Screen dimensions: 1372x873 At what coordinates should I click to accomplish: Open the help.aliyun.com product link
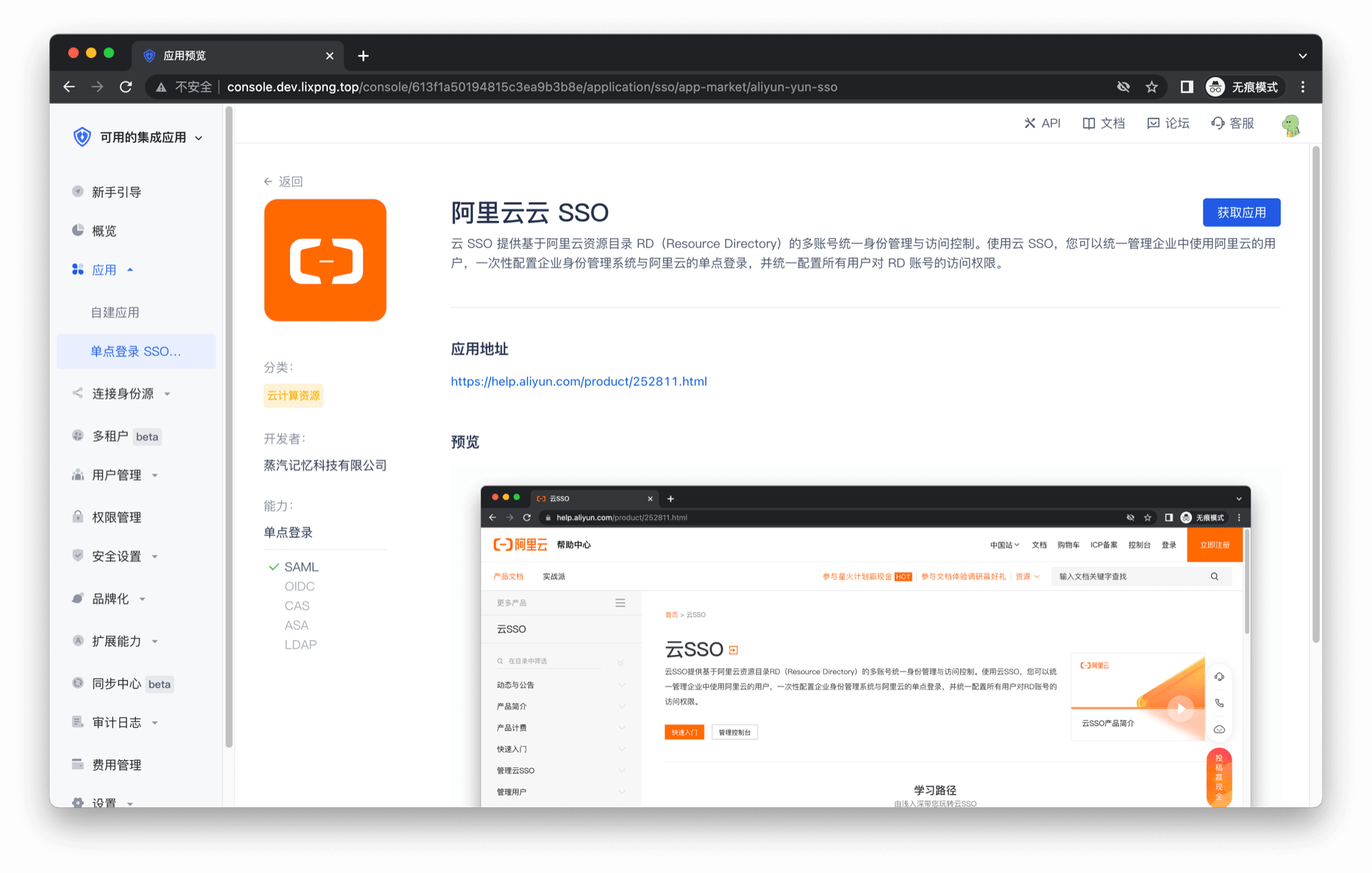pos(578,382)
